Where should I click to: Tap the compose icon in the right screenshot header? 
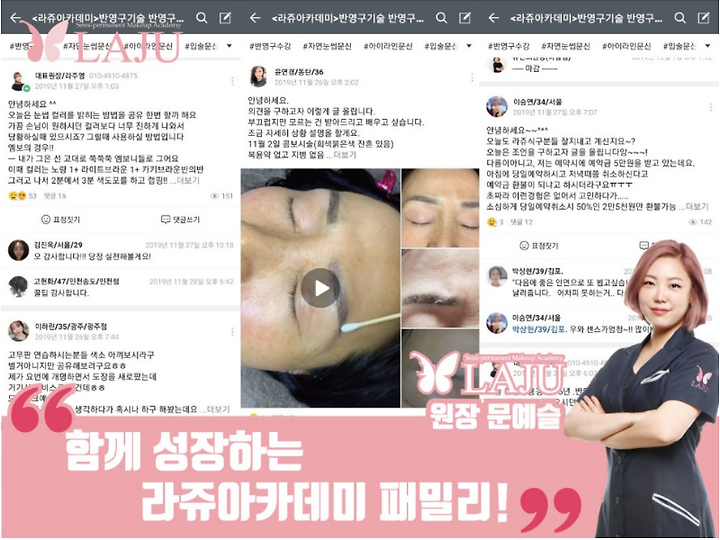(x=703, y=18)
